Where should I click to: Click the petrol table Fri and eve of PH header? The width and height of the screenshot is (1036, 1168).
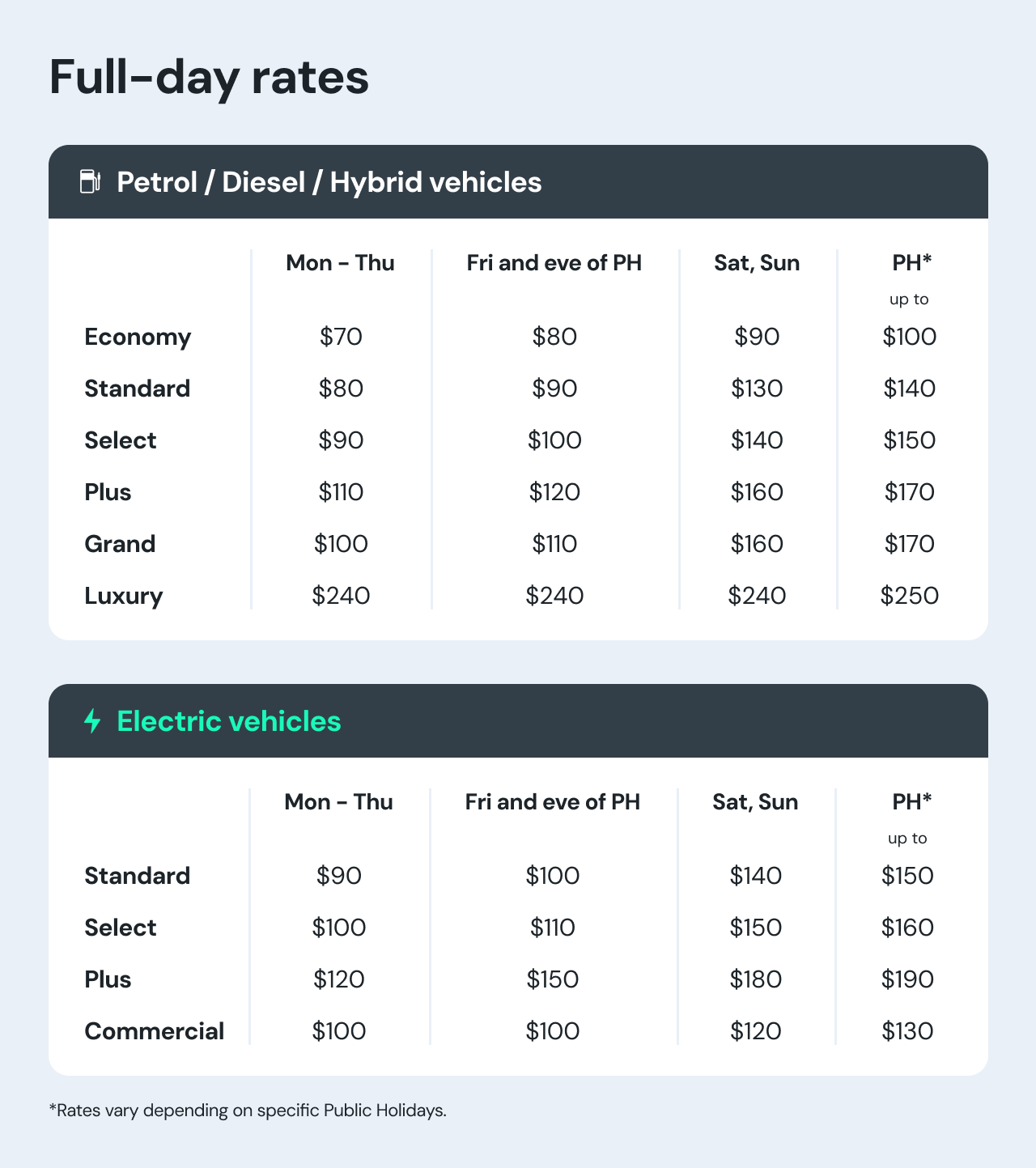pyautogui.click(x=554, y=263)
